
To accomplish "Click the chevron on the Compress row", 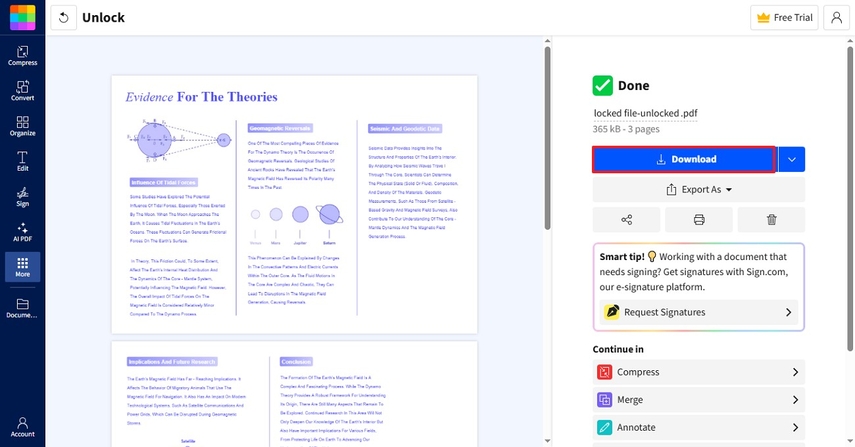I will 796,372.
